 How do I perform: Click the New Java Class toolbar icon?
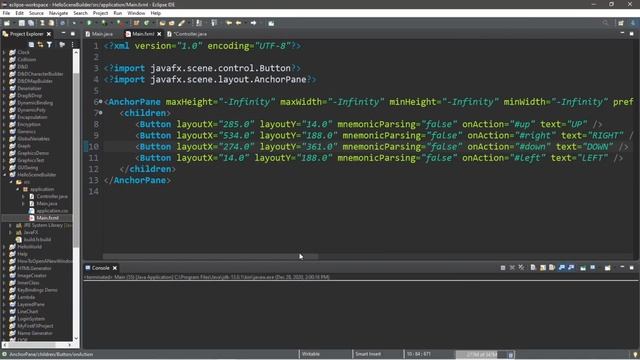(146, 23)
